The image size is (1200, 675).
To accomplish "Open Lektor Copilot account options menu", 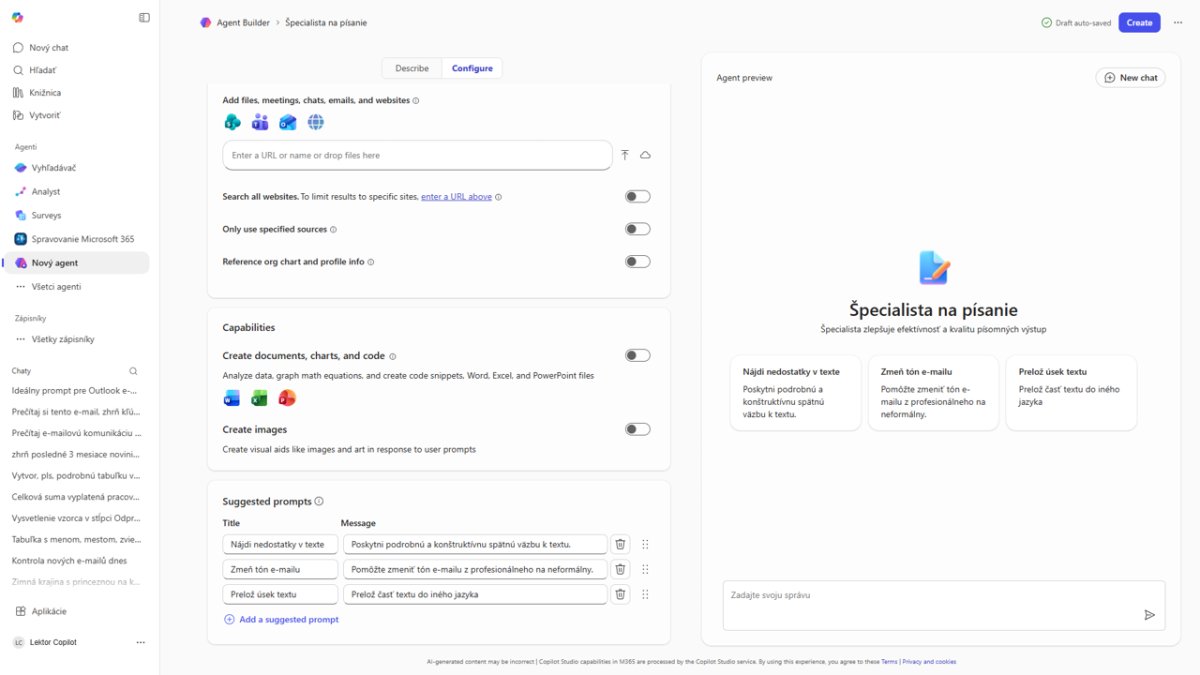I will tap(140, 642).
